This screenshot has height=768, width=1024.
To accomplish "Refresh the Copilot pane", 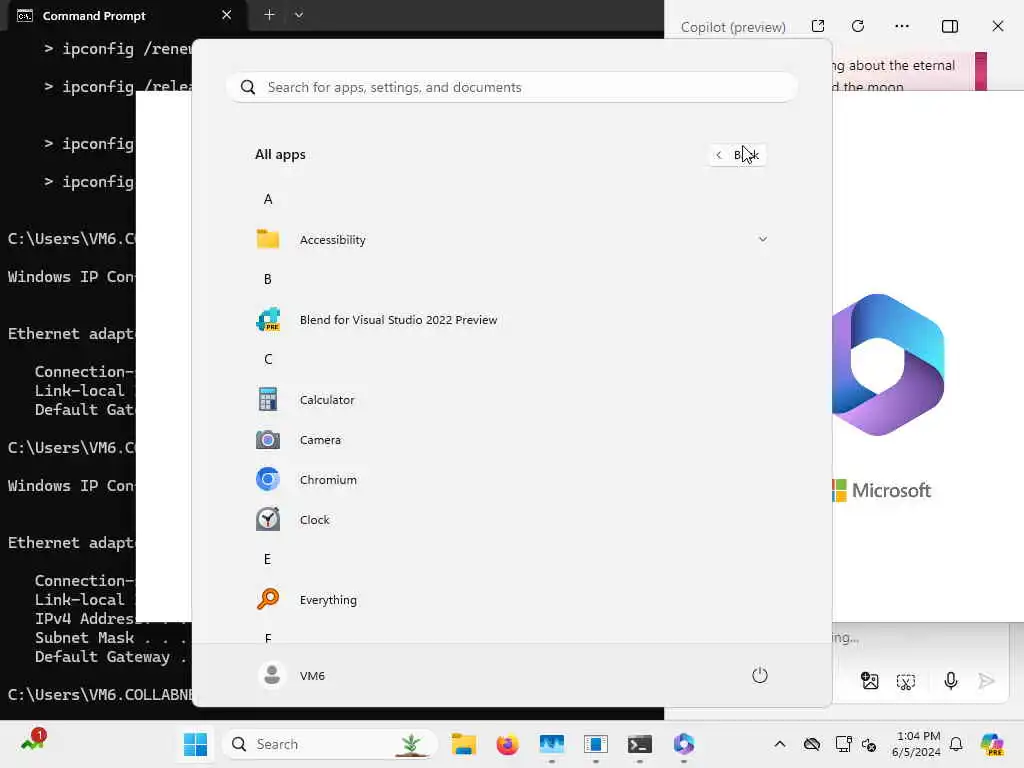I will (858, 26).
